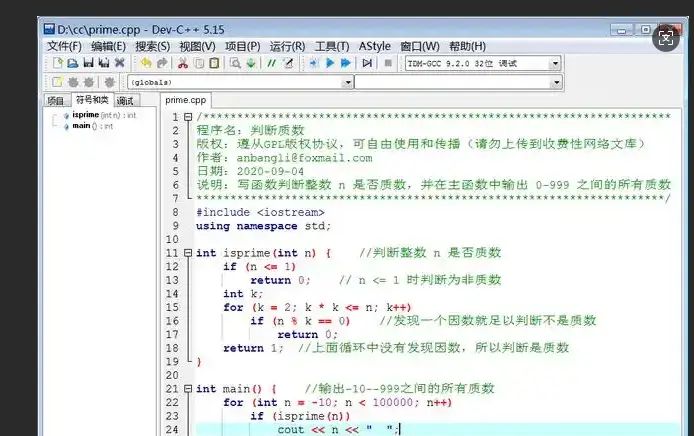Image resolution: width=694 pixels, height=436 pixels.
Task: Select the prime.cpp editor tab
Action: [x=186, y=100]
